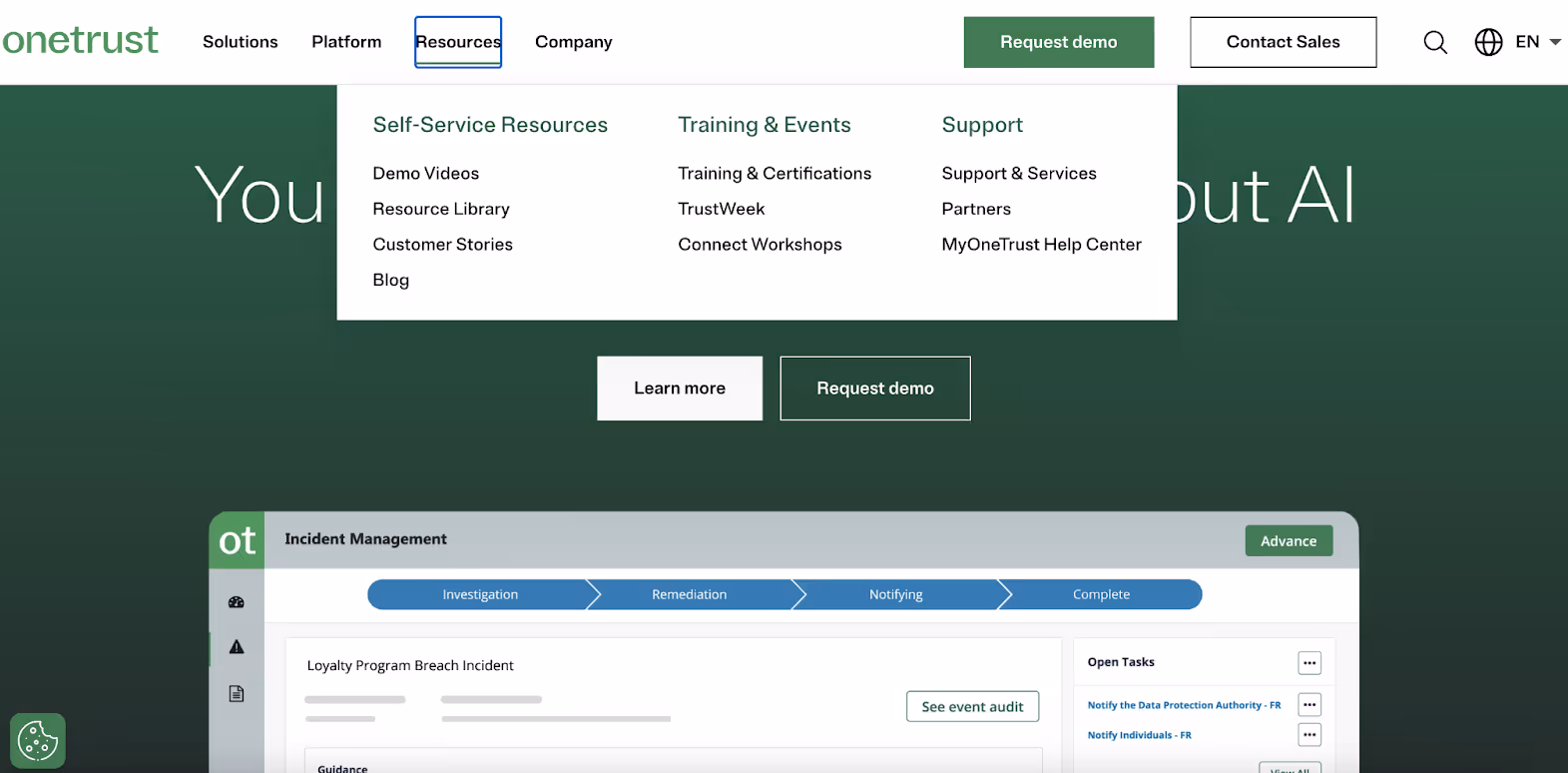
Task: Open Open Tasks ellipsis menu
Action: [x=1309, y=663]
